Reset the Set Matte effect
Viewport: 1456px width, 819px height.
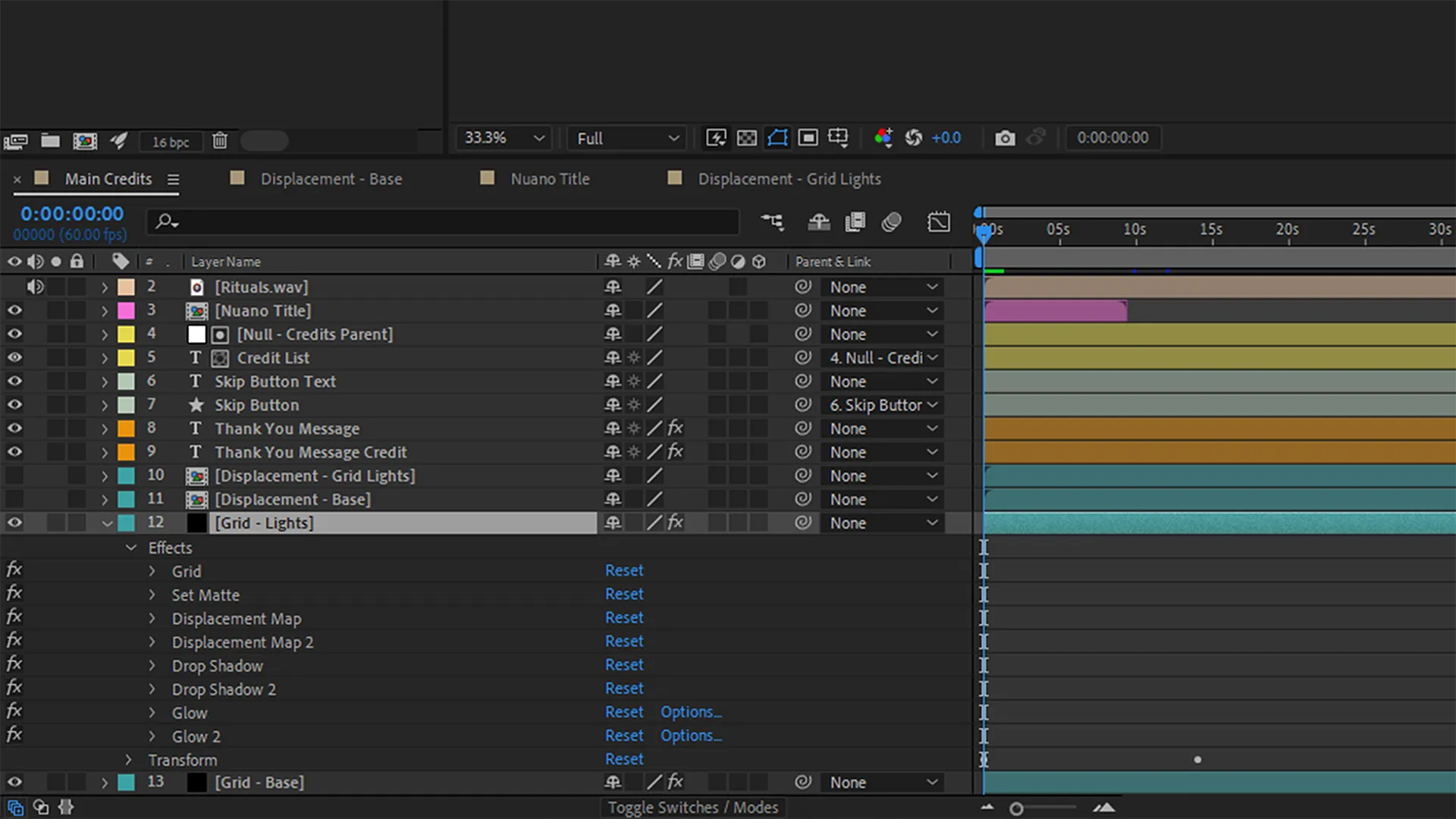(x=624, y=594)
